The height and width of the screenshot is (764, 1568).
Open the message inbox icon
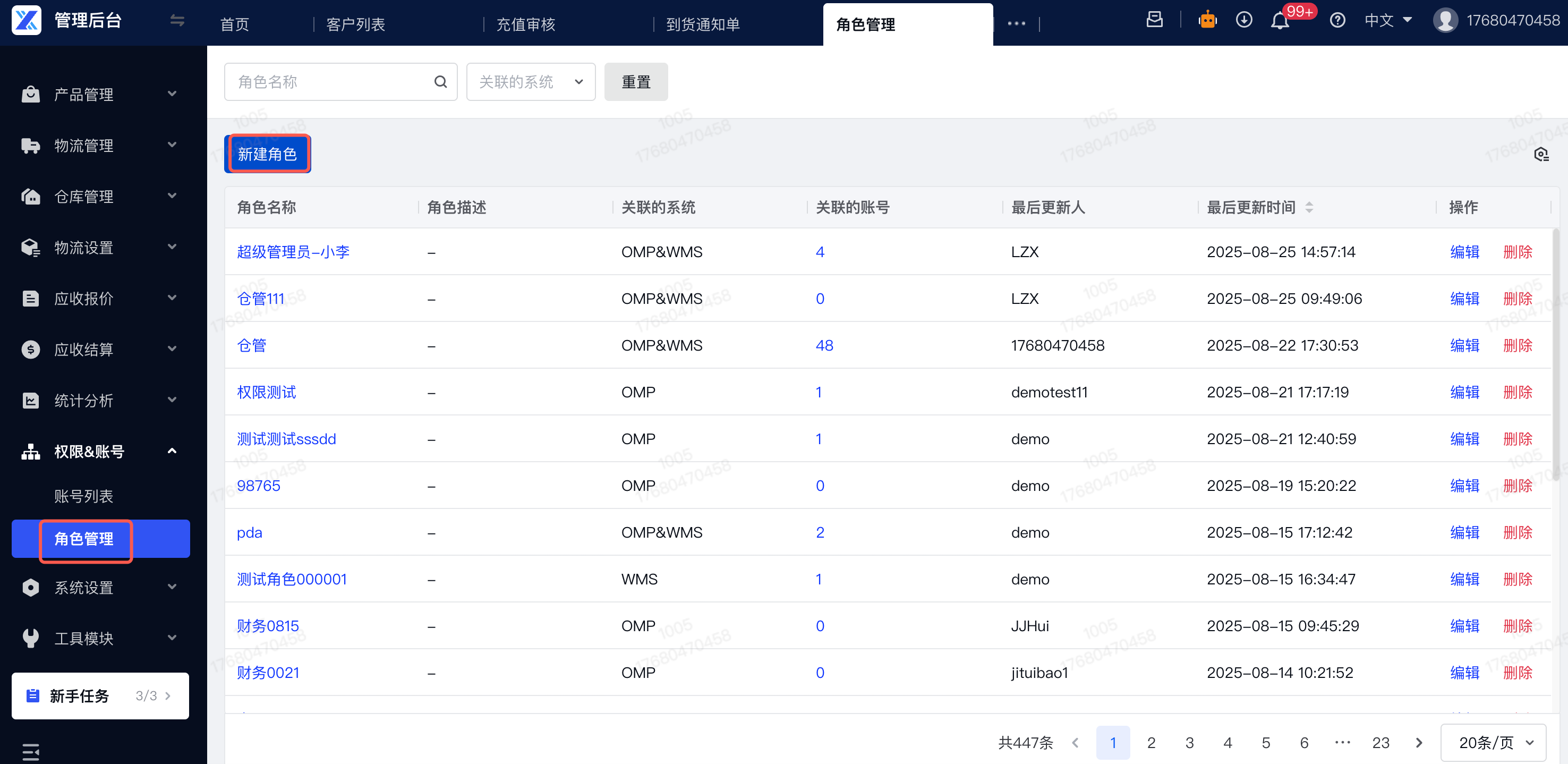(x=1154, y=20)
